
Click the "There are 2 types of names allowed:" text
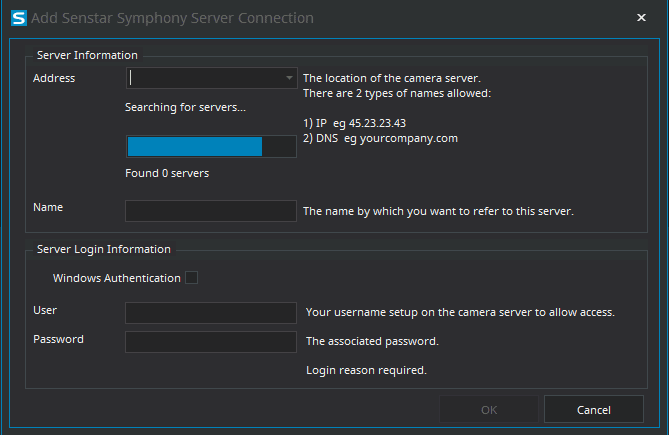397,93
